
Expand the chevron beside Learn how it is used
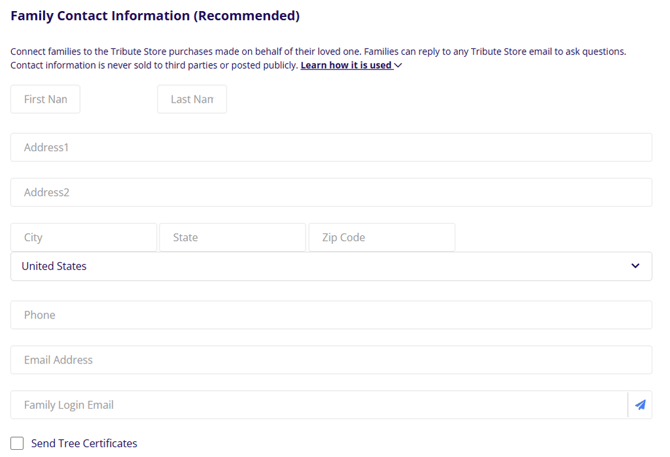pyautogui.click(x=398, y=66)
